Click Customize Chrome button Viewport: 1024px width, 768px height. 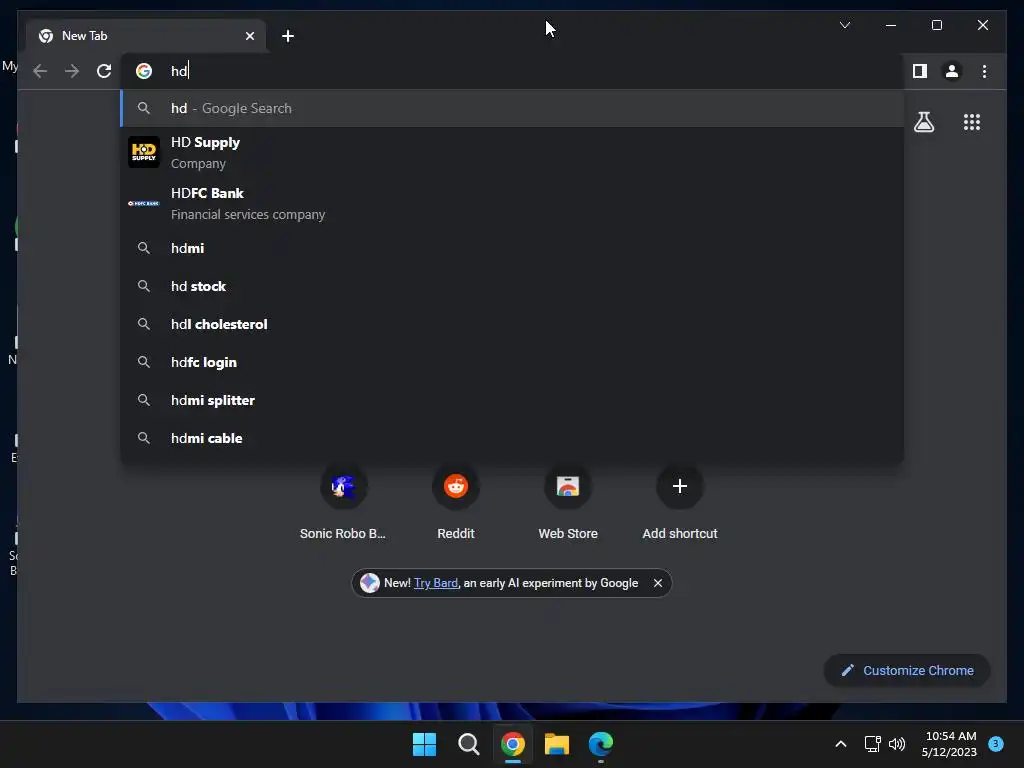coord(907,671)
